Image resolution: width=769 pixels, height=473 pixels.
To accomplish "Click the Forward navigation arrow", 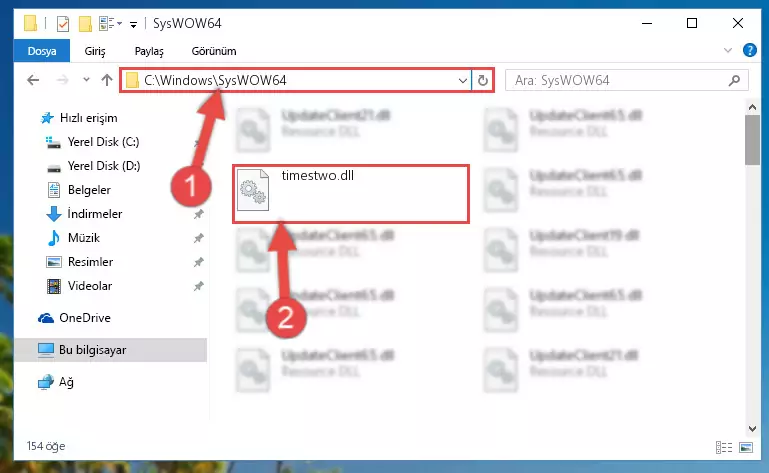I will coord(62,80).
